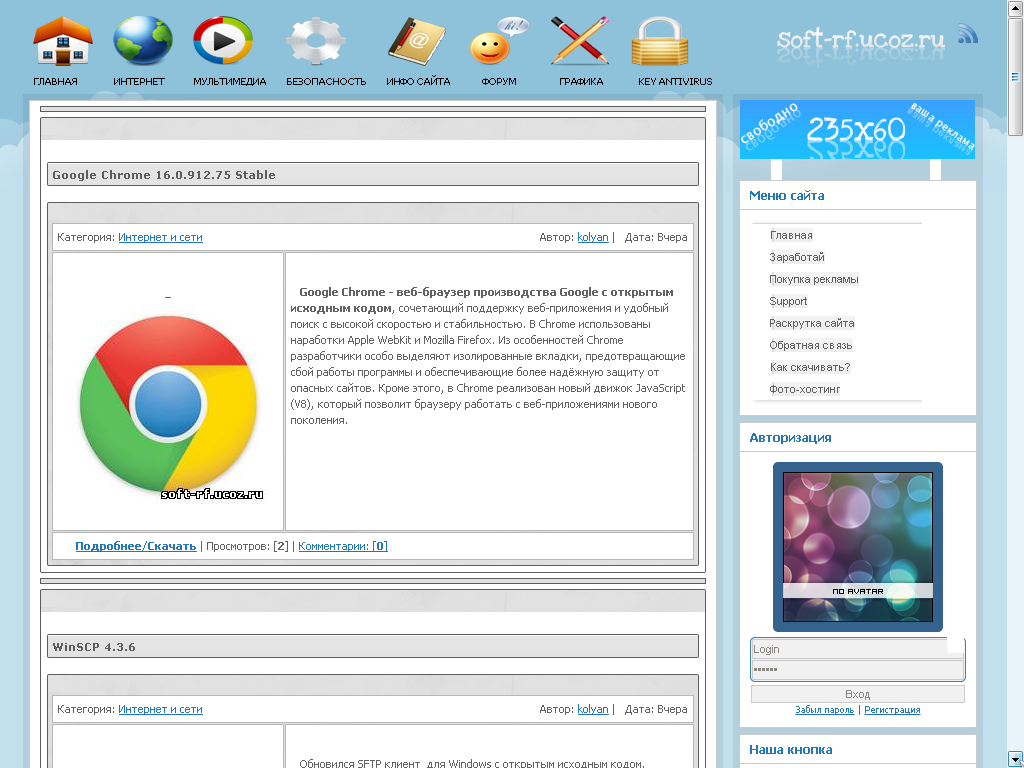Open the globe ИНТЕРНЕТ icon
Image resolution: width=1024 pixels, height=768 pixels.
(x=143, y=40)
